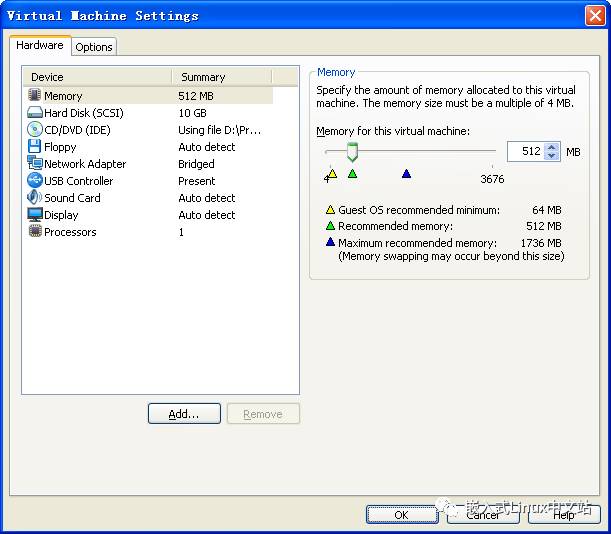Click the Processors count value '1'
Viewport: 611px width, 534px height.
(181, 232)
